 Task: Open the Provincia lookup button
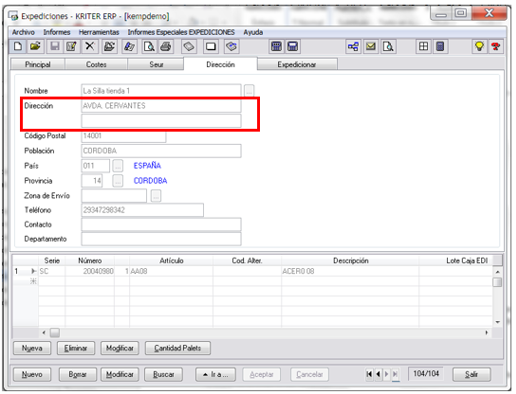[x=117, y=181]
